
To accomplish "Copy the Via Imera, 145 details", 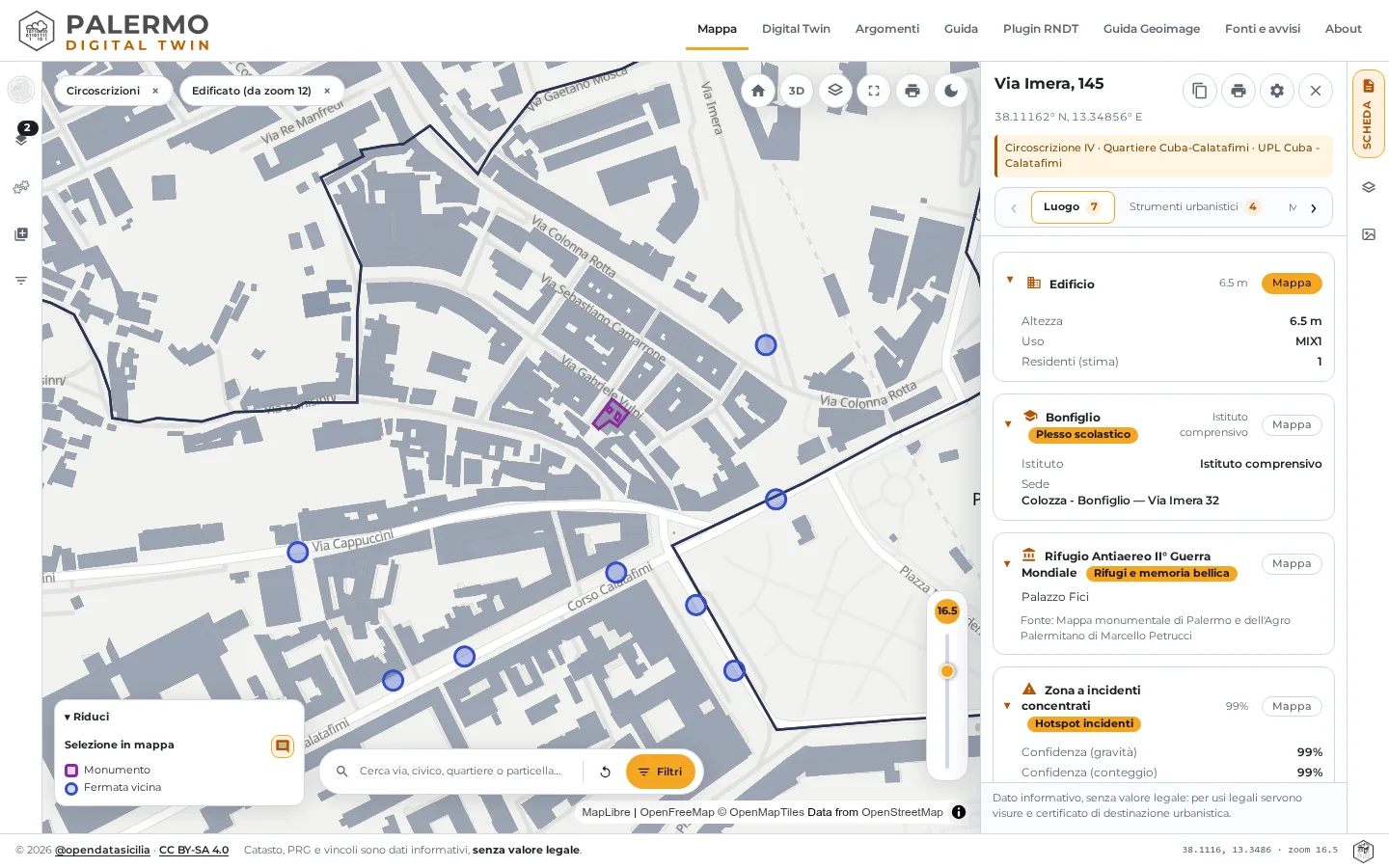I will [1200, 91].
